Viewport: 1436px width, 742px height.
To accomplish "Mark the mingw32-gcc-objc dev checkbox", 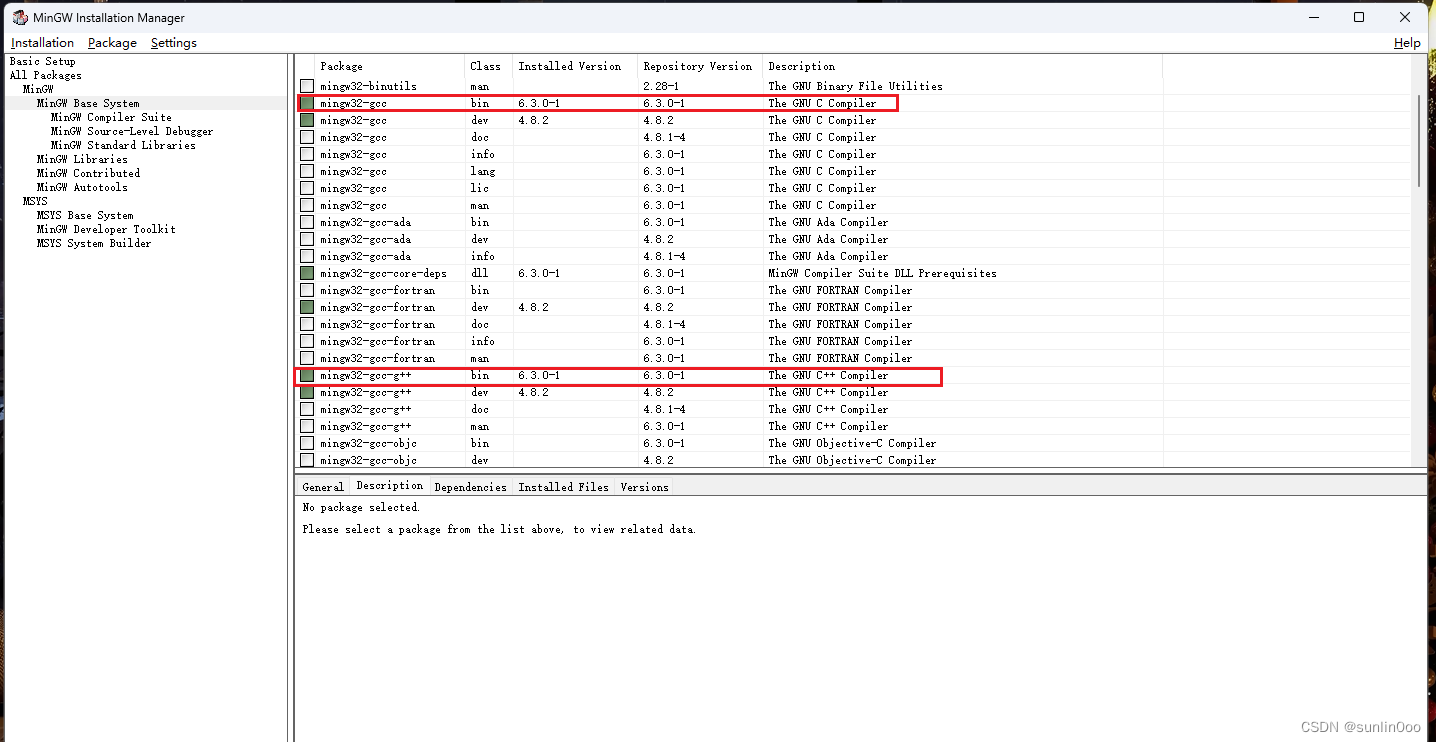I will coord(307,460).
